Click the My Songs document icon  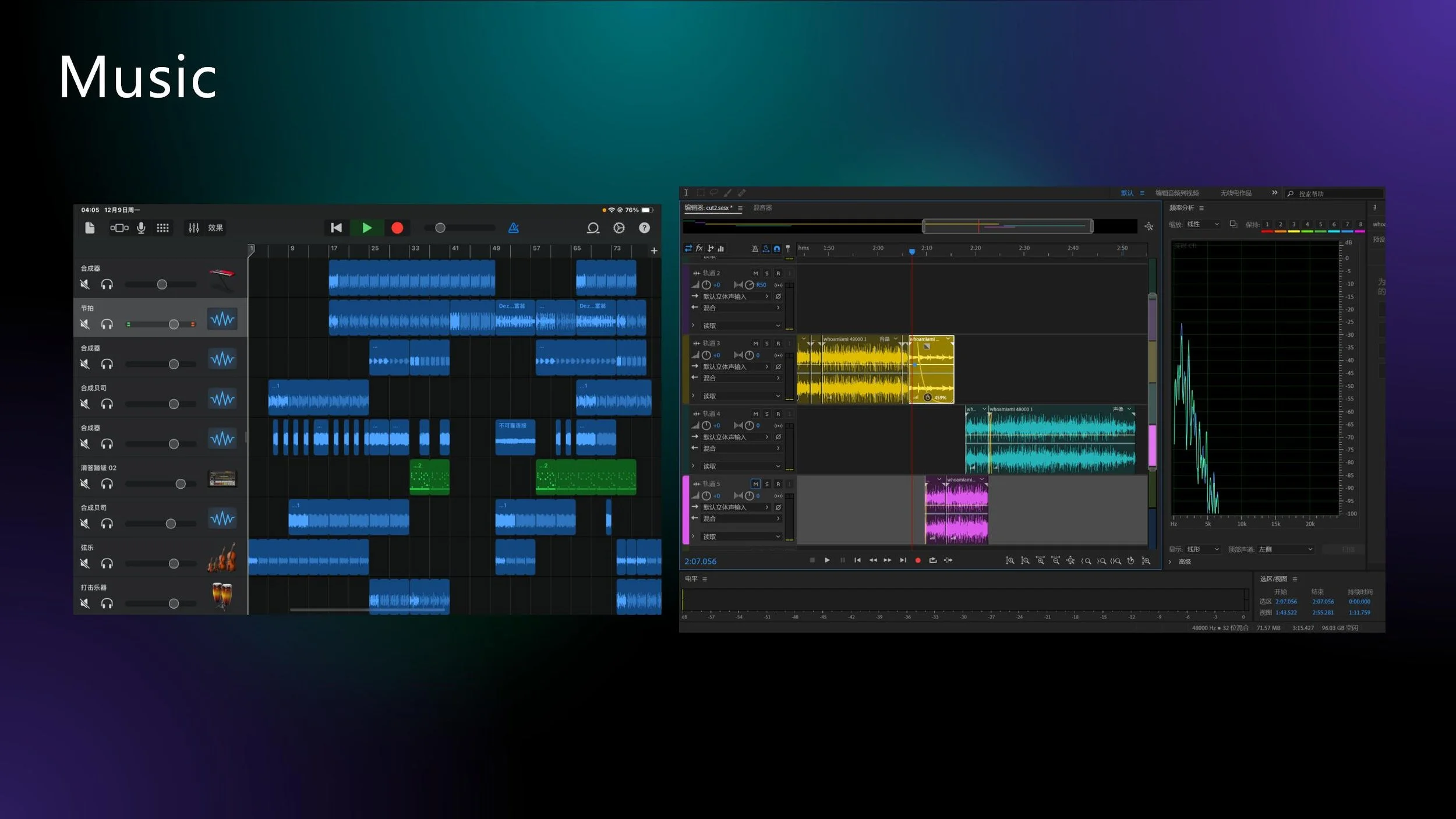click(x=90, y=228)
